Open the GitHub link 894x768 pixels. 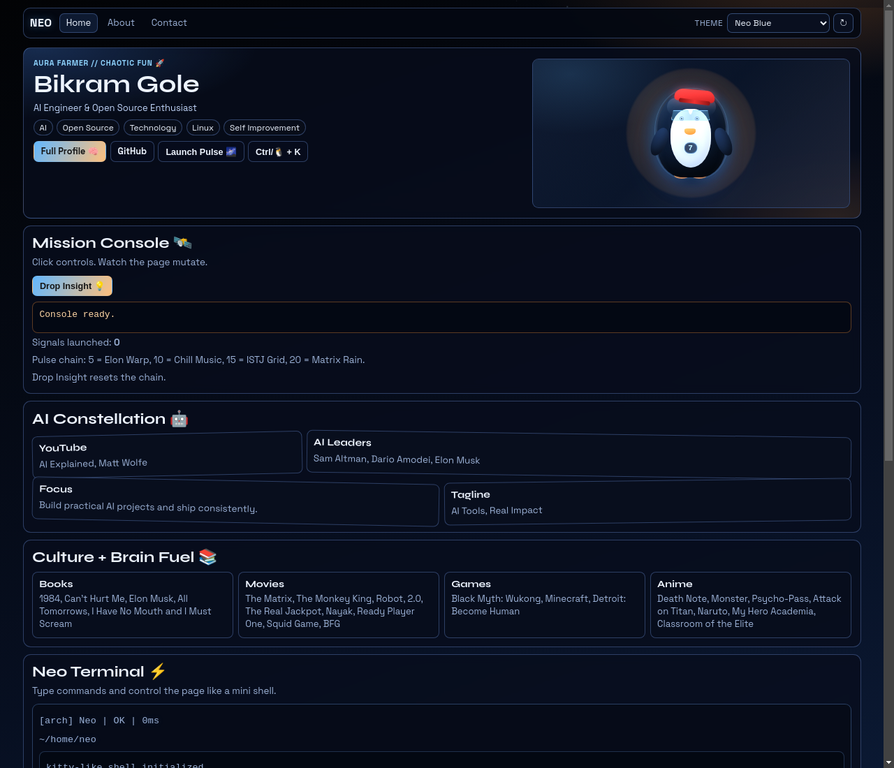132,151
